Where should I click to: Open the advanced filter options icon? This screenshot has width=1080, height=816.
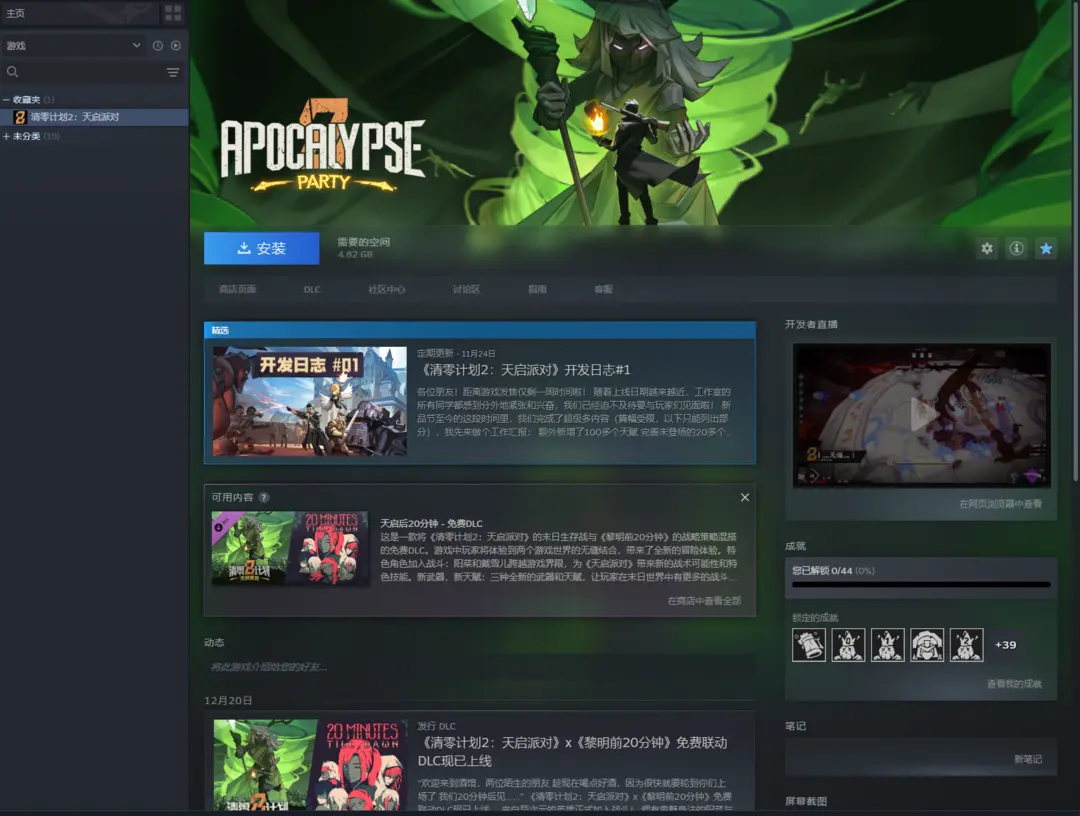173,72
